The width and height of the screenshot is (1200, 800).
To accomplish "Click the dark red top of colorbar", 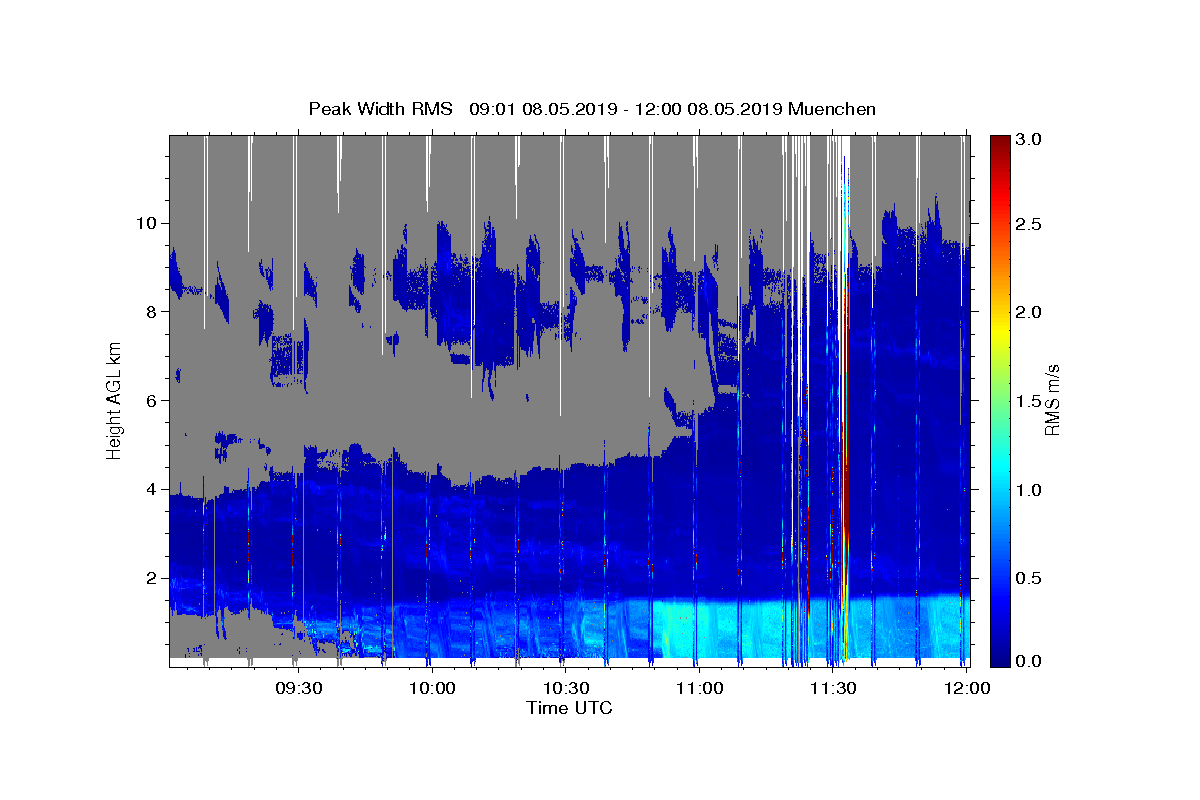I will 1000,145.
